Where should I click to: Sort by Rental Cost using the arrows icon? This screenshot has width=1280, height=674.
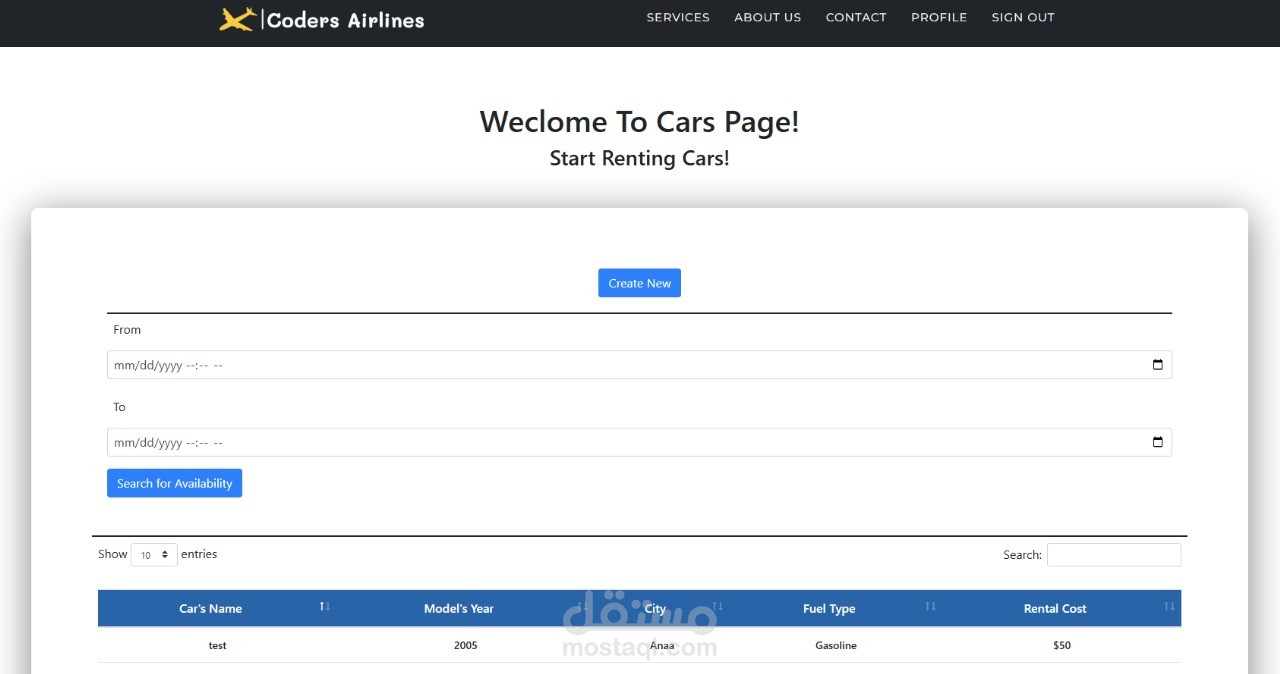[x=1169, y=606]
